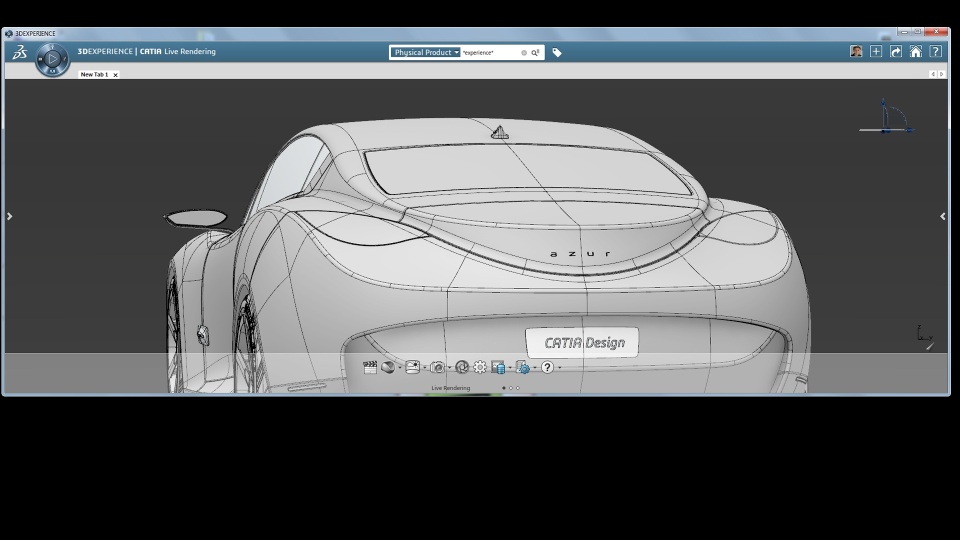Click the search field containing *experience*
The width and height of the screenshot is (960, 540).
[x=490, y=53]
